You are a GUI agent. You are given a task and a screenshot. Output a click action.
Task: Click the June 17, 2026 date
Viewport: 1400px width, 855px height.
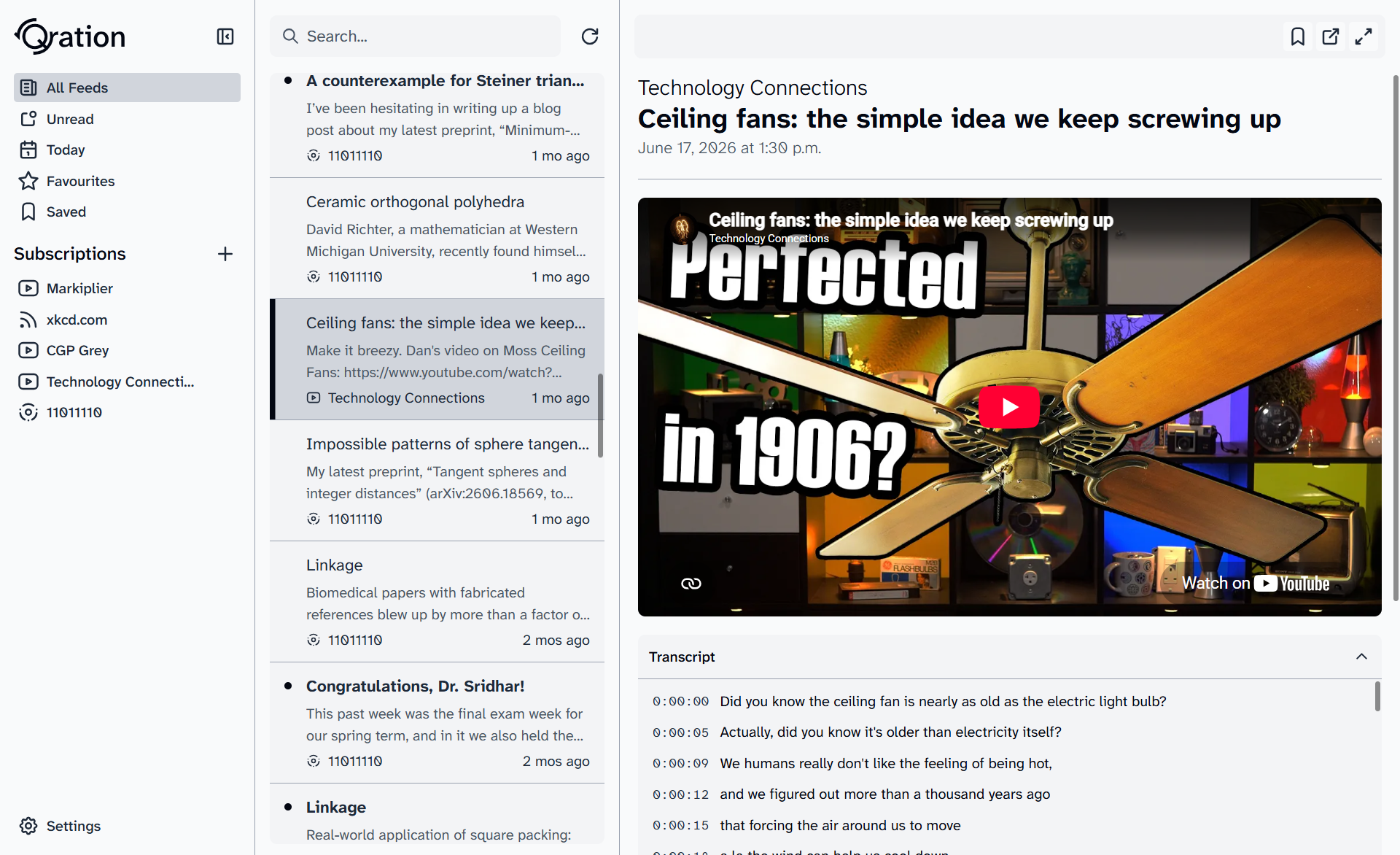[x=729, y=148]
